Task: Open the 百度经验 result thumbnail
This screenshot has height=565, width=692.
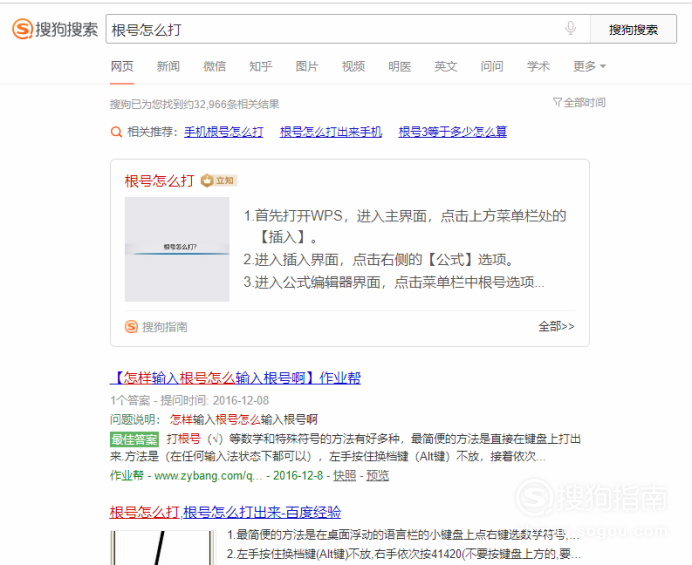Action: [163, 548]
